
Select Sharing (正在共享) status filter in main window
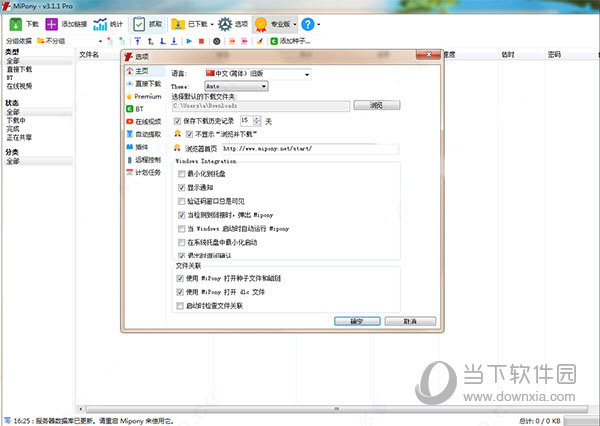tap(19, 137)
